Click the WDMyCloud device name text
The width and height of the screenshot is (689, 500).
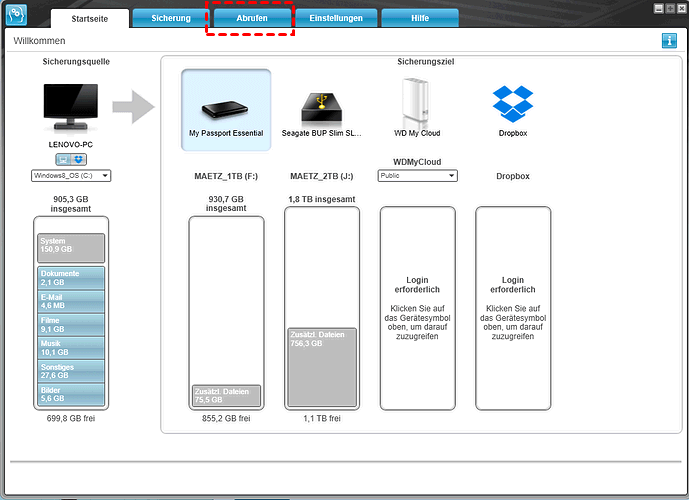click(x=417, y=162)
